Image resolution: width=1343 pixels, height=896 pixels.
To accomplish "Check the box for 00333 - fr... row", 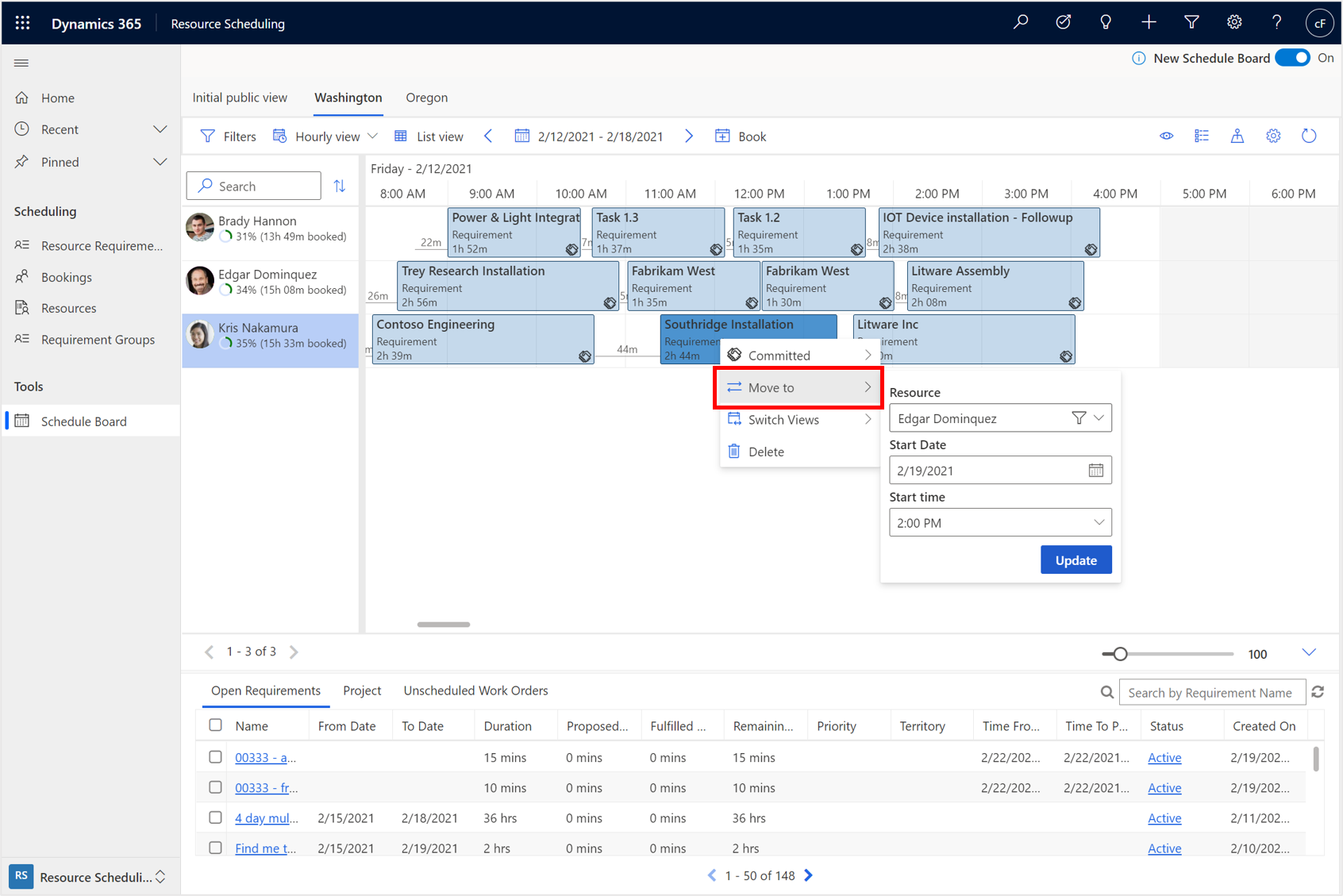I will [215, 786].
